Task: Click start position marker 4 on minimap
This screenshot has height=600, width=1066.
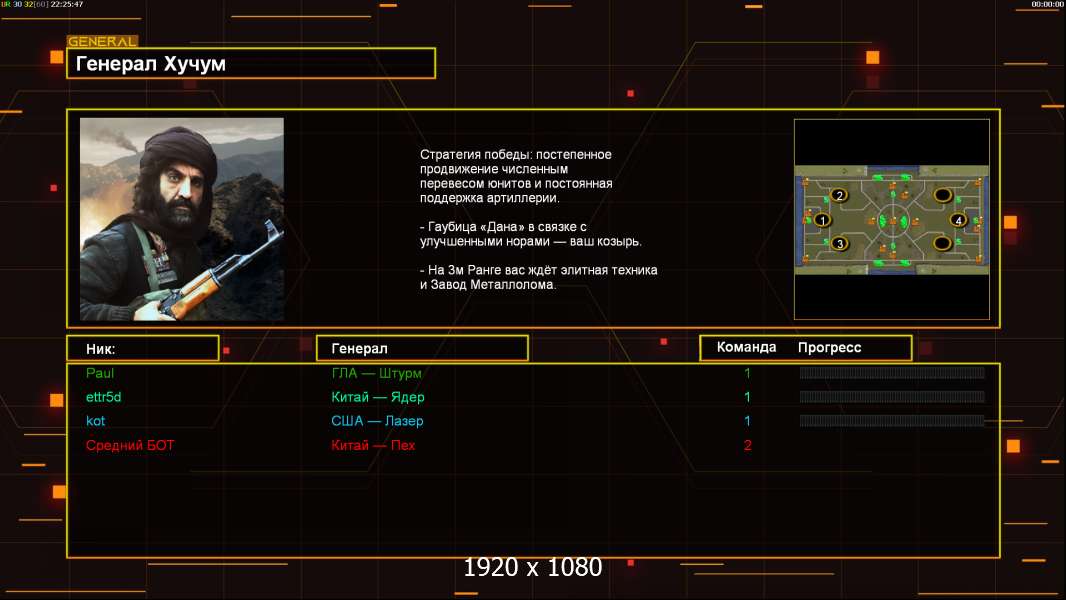Action: (959, 220)
